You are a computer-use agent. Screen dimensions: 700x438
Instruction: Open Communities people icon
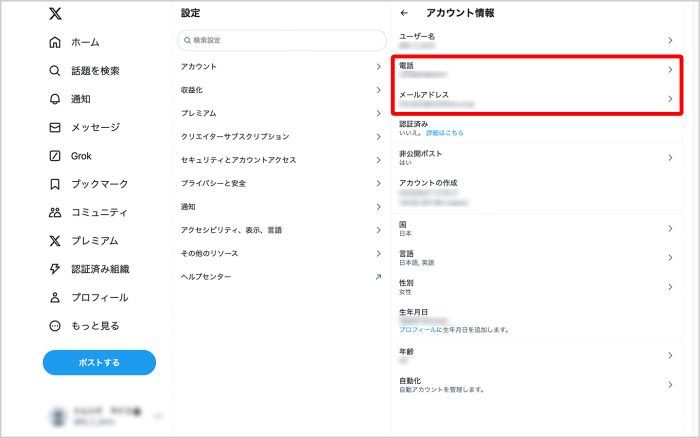[55, 212]
